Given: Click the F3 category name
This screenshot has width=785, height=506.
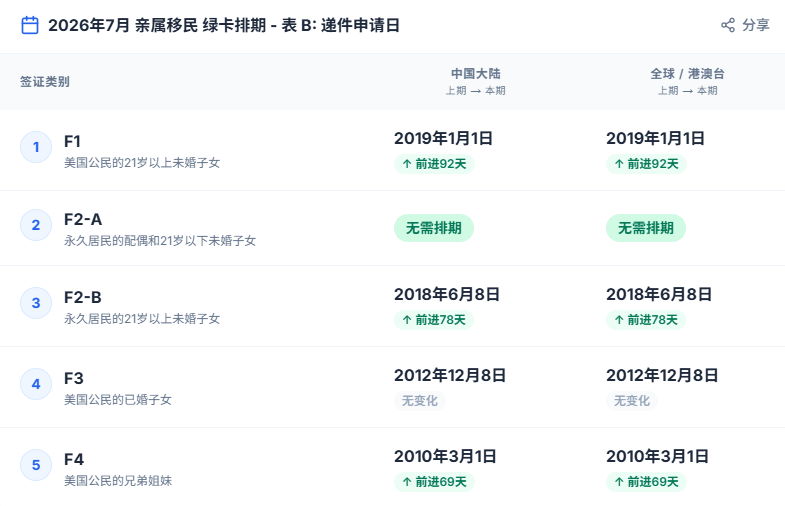Looking at the screenshot, I should (x=74, y=378).
